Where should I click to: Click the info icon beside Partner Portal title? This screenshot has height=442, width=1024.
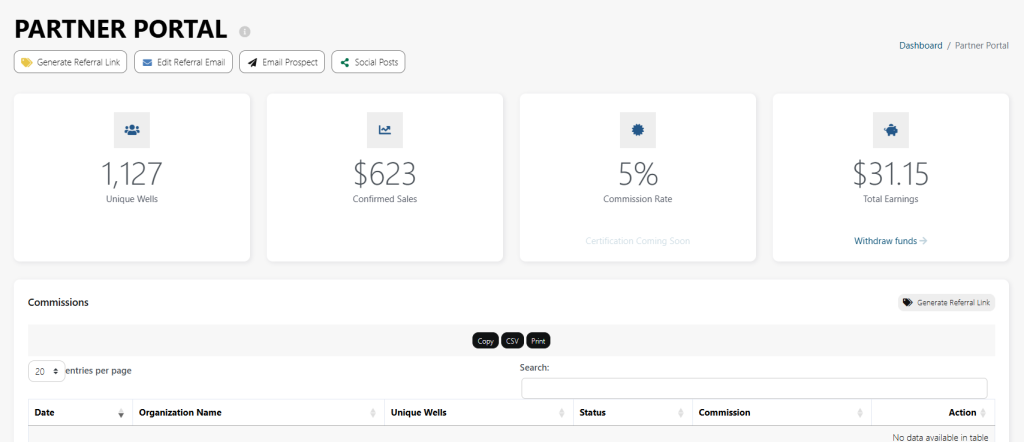[245, 32]
